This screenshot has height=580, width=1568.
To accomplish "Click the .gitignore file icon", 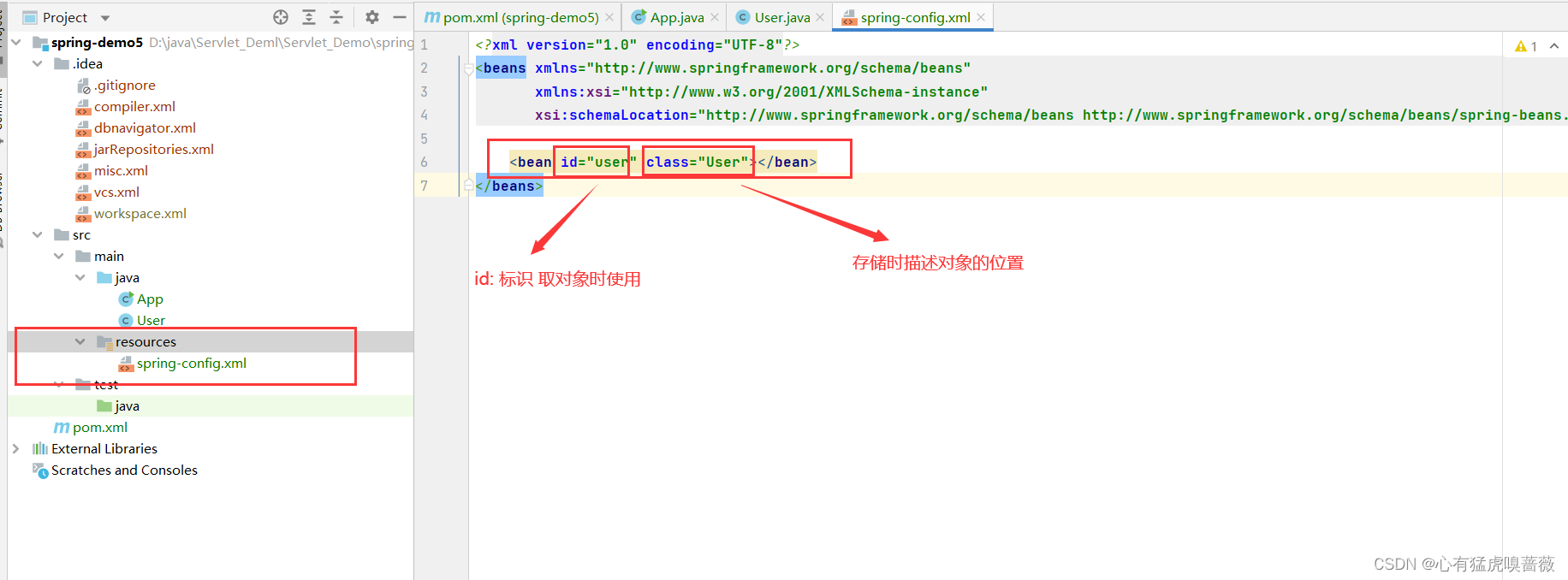I will (x=83, y=85).
